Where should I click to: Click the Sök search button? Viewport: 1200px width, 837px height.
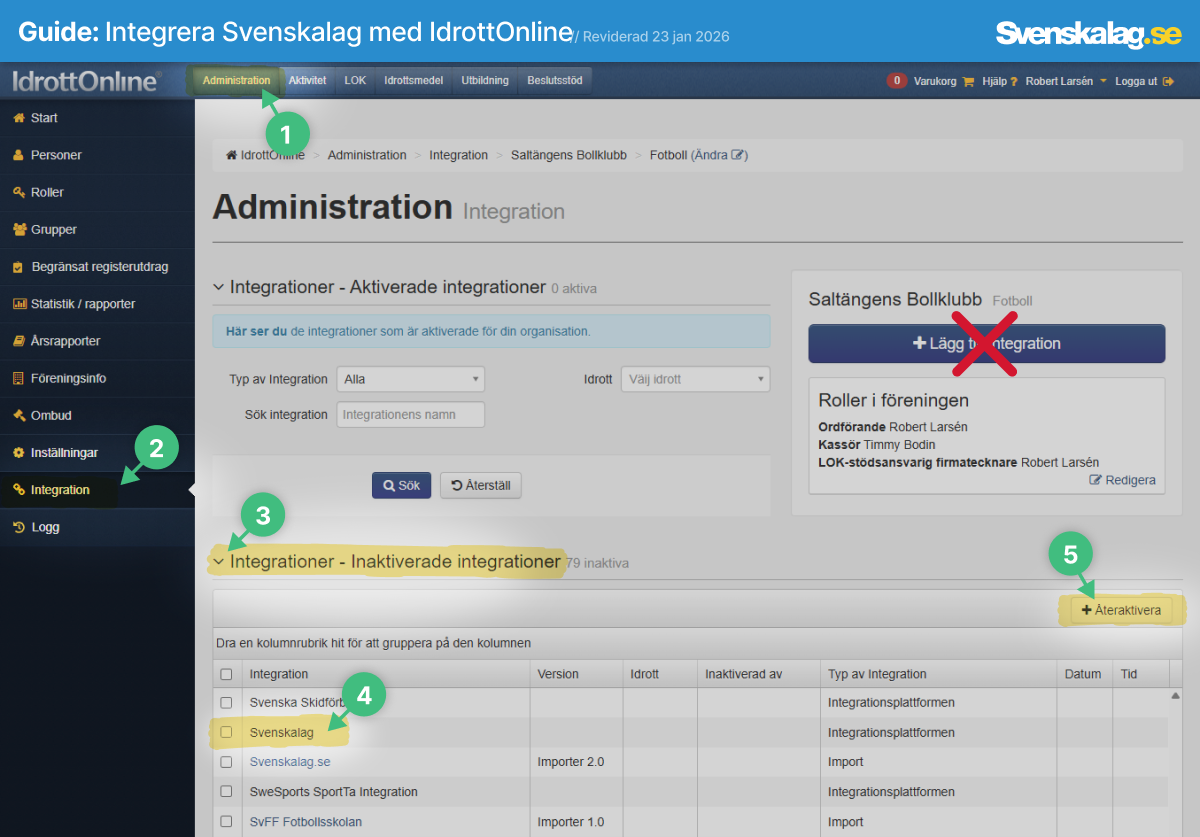pyautogui.click(x=401, y=485)
